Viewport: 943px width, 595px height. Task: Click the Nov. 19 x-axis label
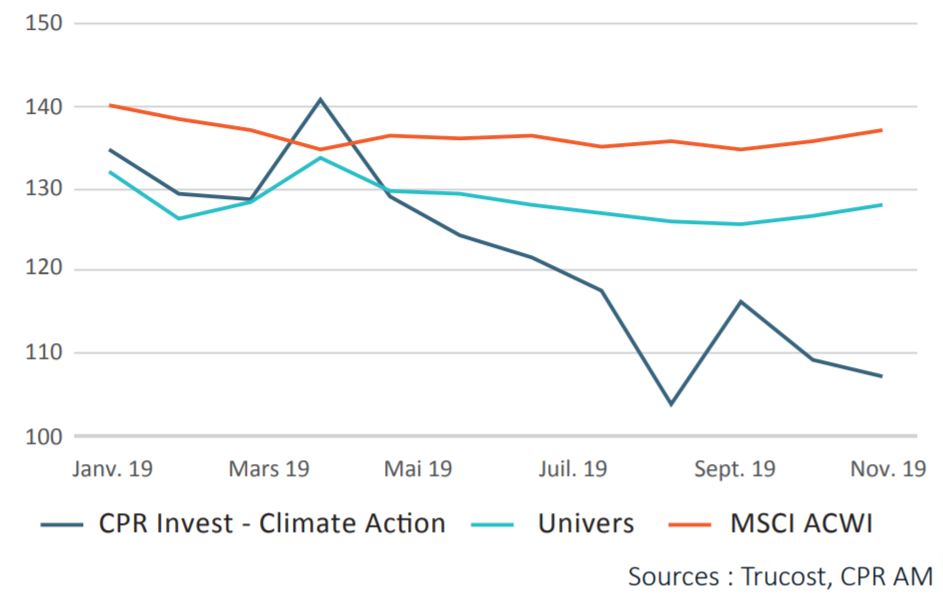click(x=887, y=468)
